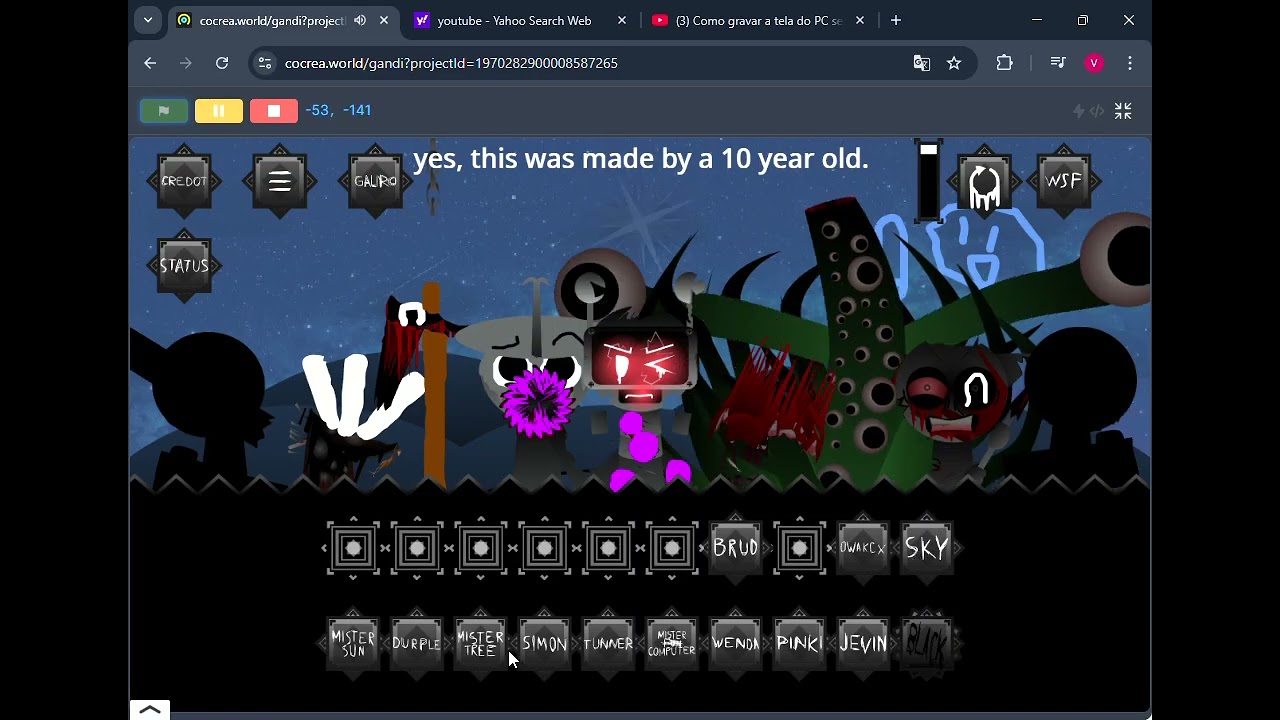1280x720 pixels.
Task: Pick the SIMON character icon
Action: tap(545, 643)
